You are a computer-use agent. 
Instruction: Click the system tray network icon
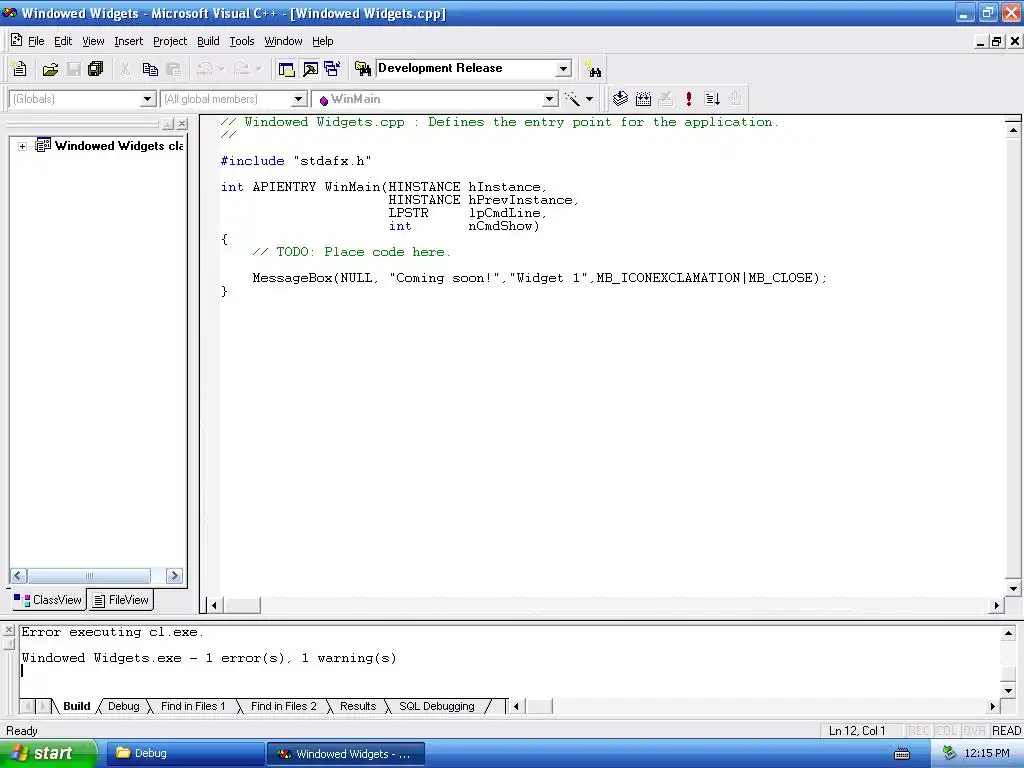950,754
